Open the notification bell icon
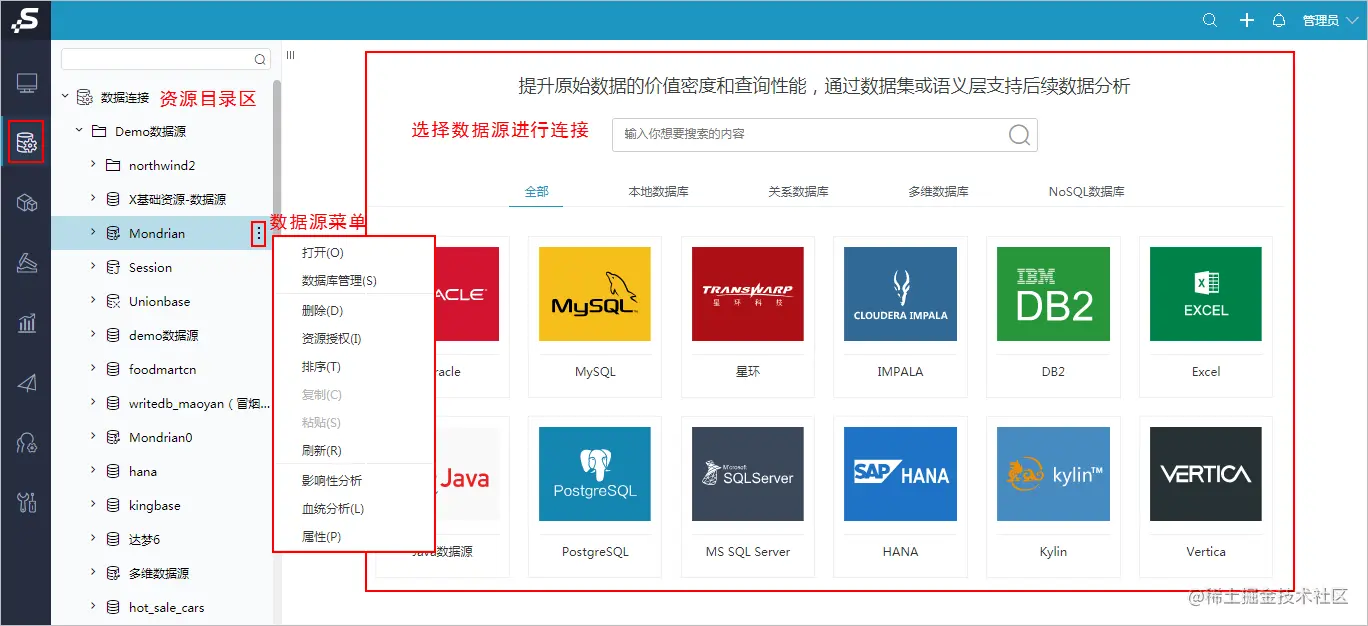1368x626 pixels. [x=1279, y=20]
